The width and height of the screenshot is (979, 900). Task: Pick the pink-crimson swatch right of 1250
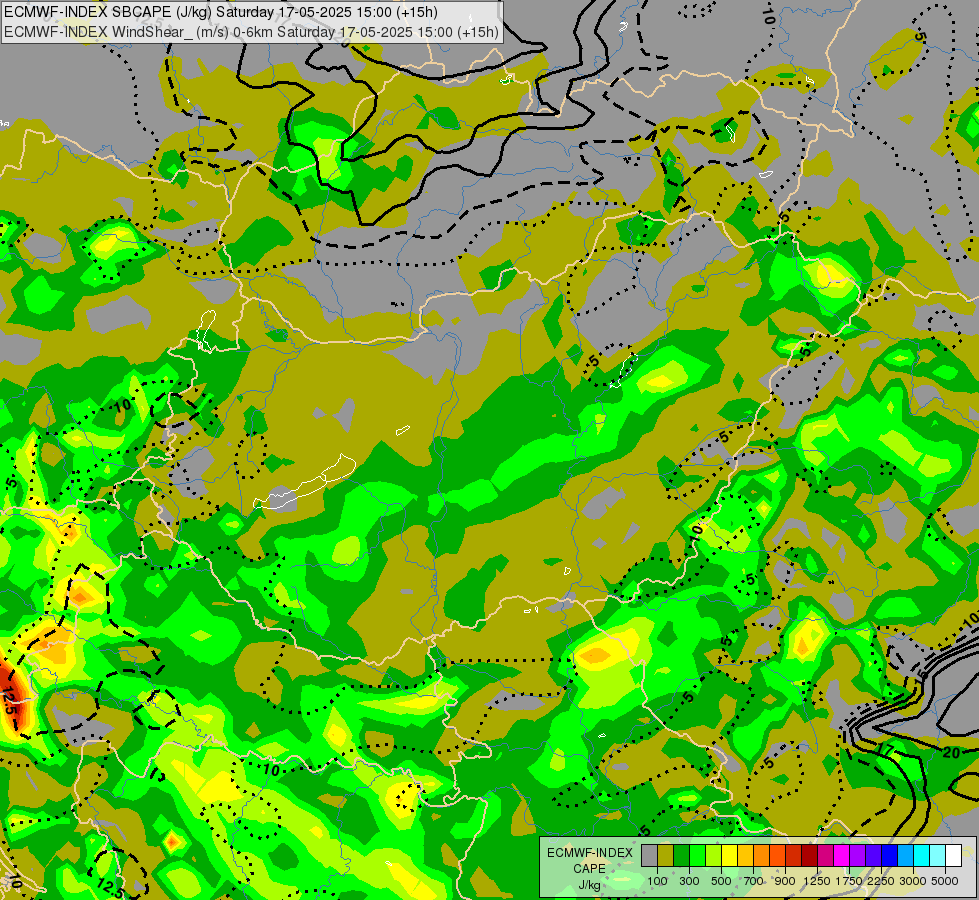[825, 855]
